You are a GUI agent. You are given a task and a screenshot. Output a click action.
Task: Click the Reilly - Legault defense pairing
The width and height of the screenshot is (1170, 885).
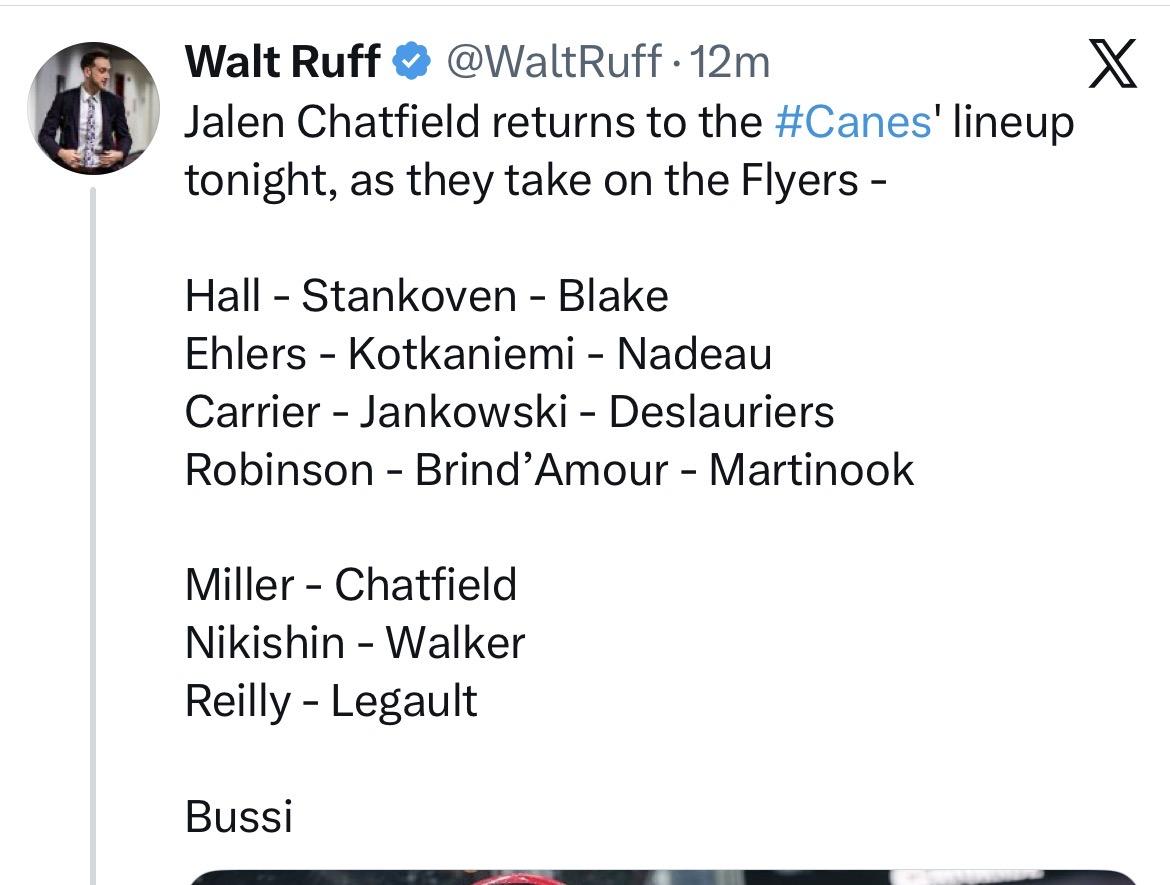tap(331, 701)
